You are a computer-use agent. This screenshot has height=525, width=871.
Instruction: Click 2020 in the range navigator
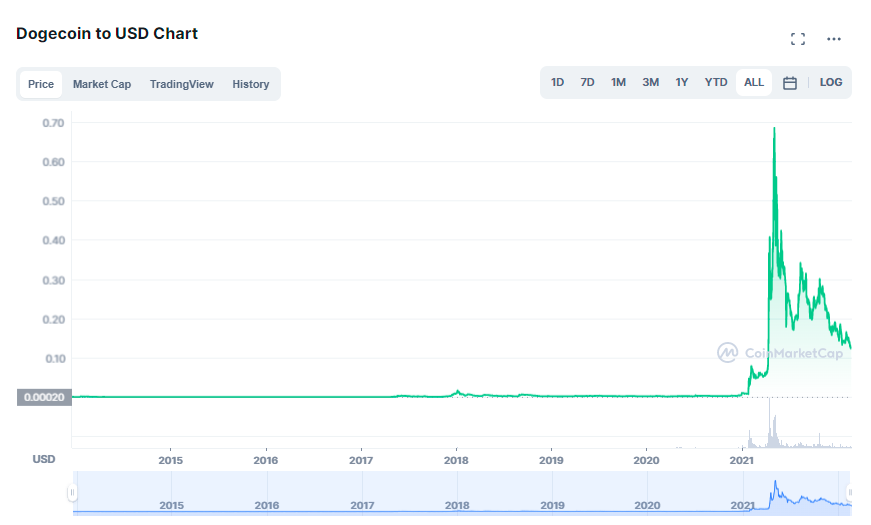pyautogui.click(x=647, y=505)
